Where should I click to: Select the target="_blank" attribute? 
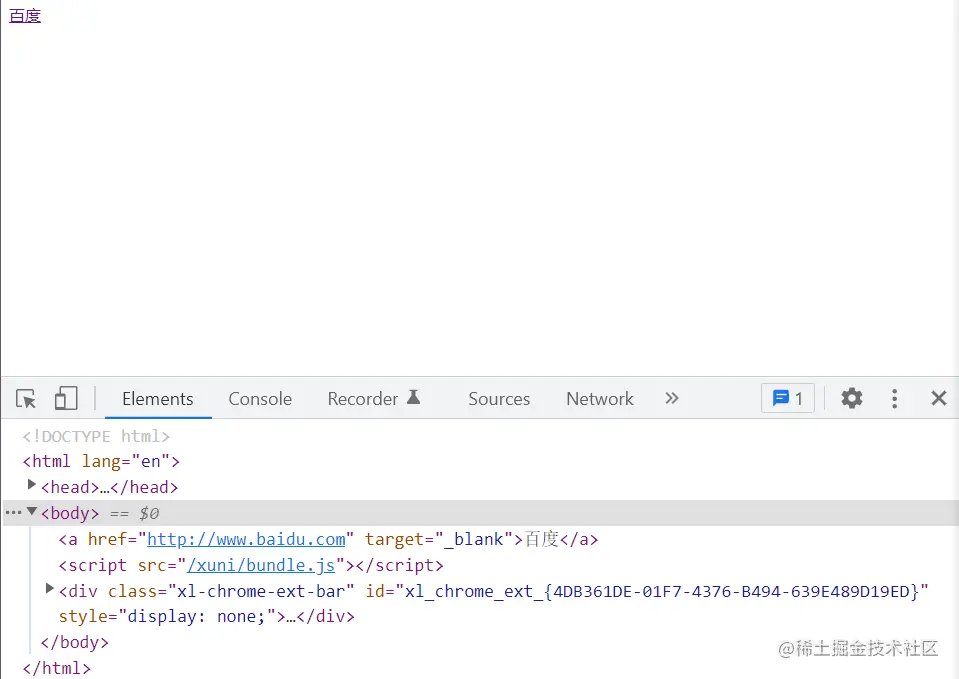tap(439, 539)
